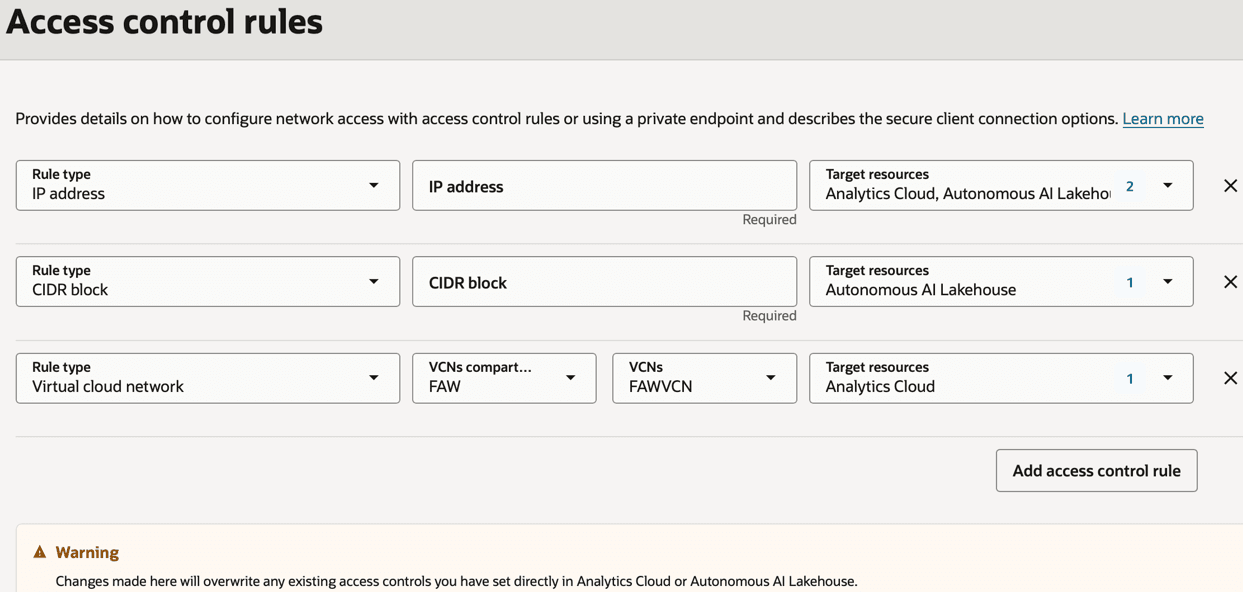Open Target resources dropdown showing Autonomous AI Lakehouse
The height and width of the screenshot is (592, 1243).
[1001, 281]
